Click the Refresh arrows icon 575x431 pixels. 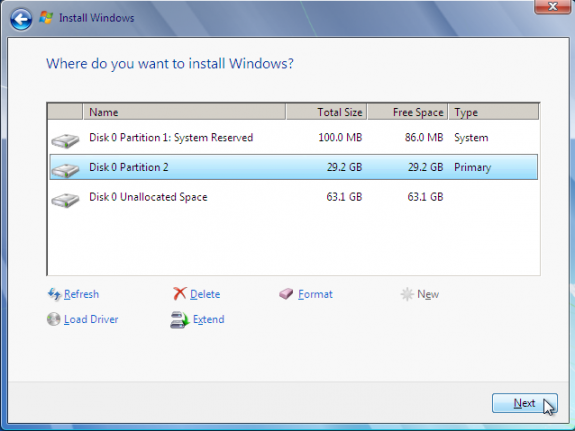click(54, 294)
